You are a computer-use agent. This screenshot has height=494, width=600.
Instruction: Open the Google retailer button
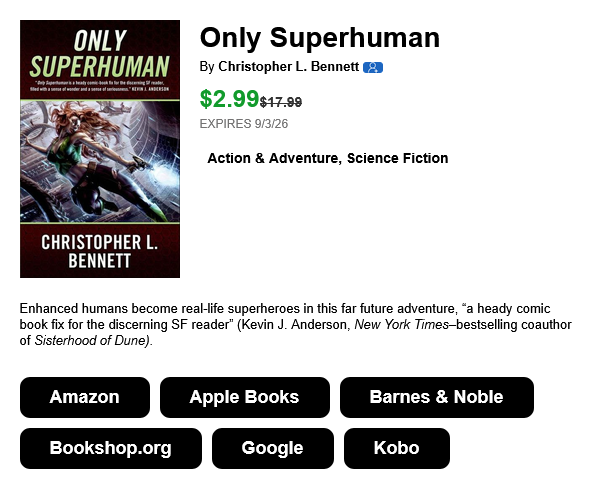(272, 448)
